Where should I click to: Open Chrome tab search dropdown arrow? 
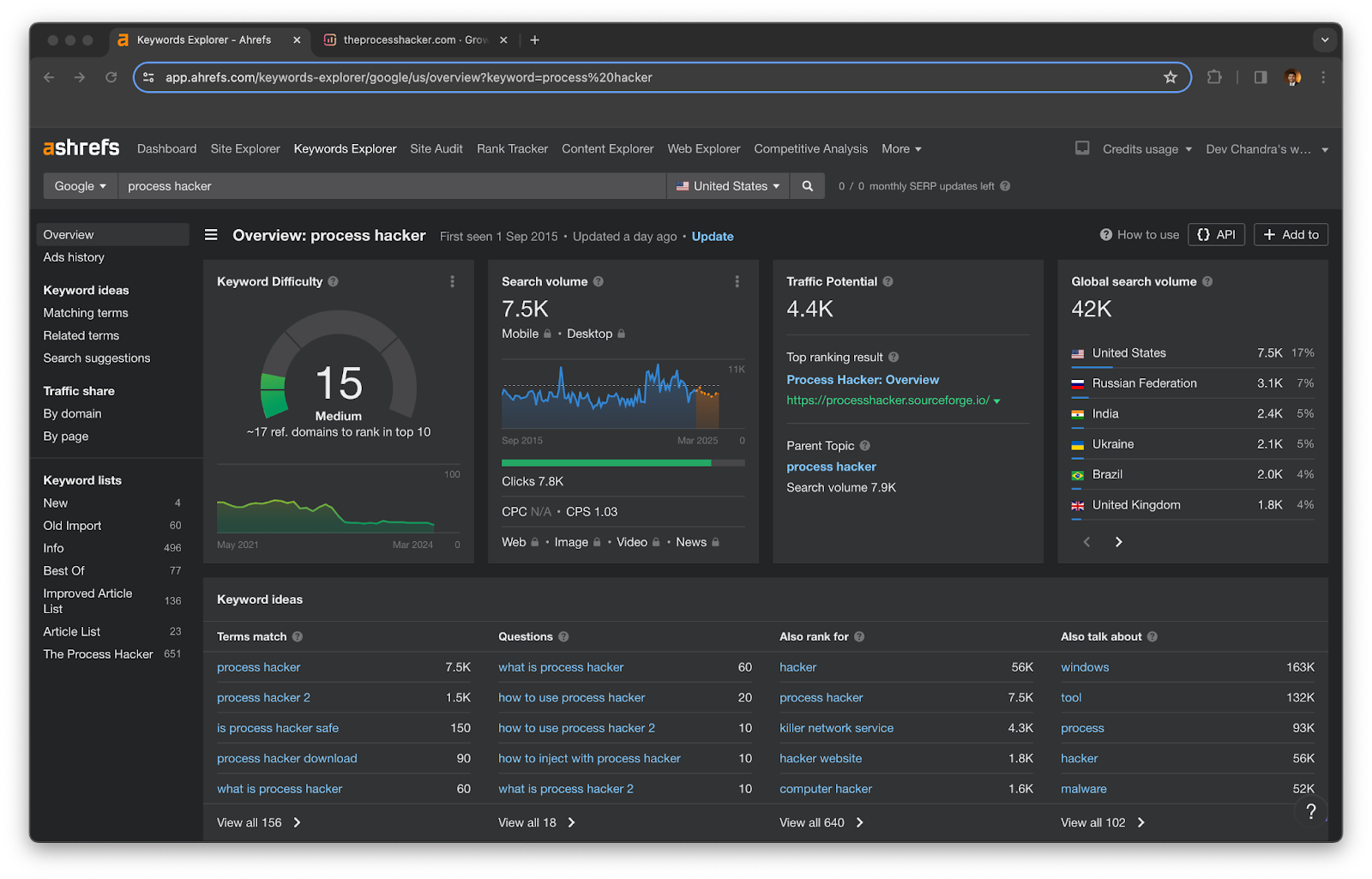point(1325,39)
